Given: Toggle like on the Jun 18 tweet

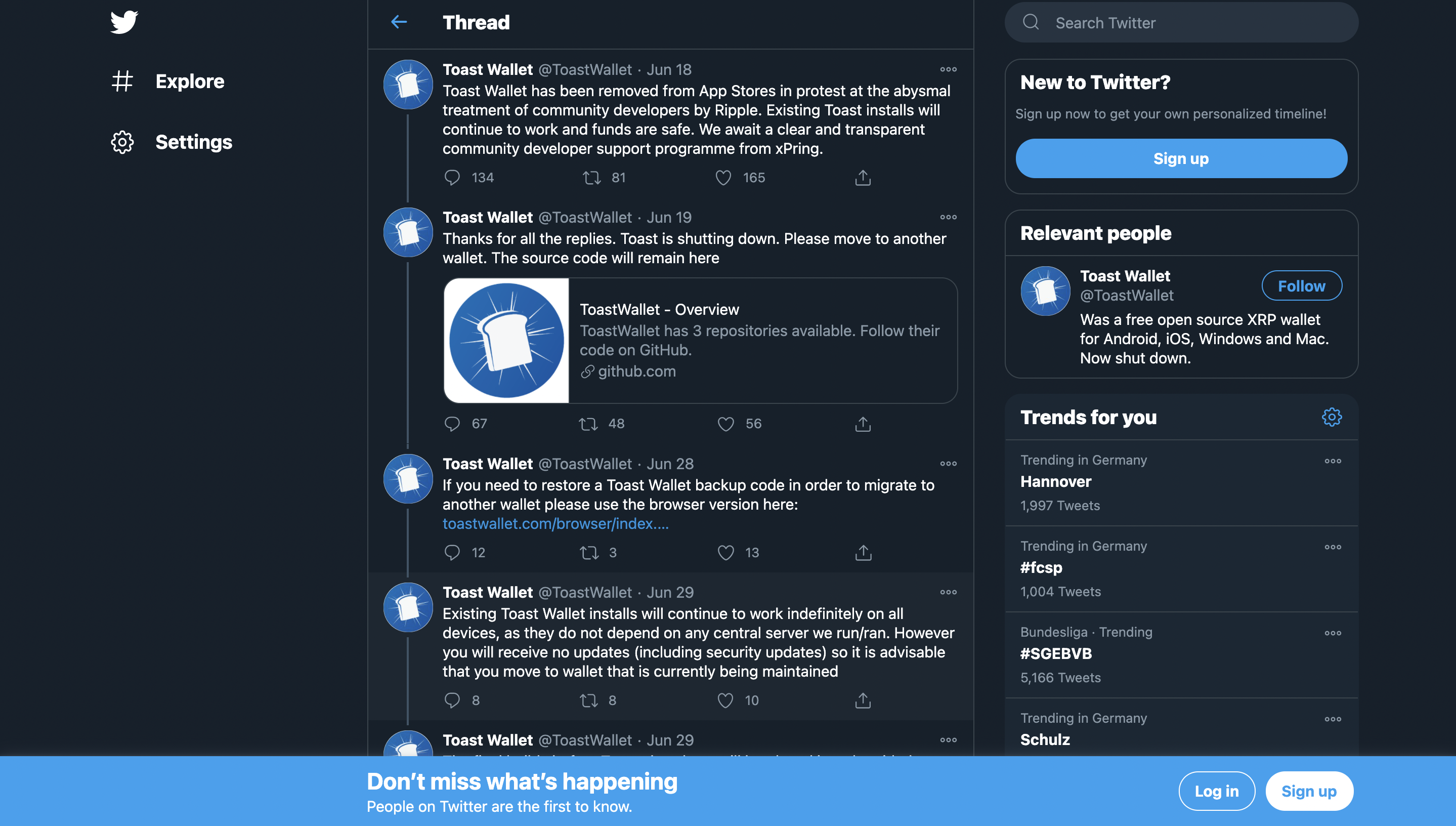Looking at the screenshot, I should point(722,177).
